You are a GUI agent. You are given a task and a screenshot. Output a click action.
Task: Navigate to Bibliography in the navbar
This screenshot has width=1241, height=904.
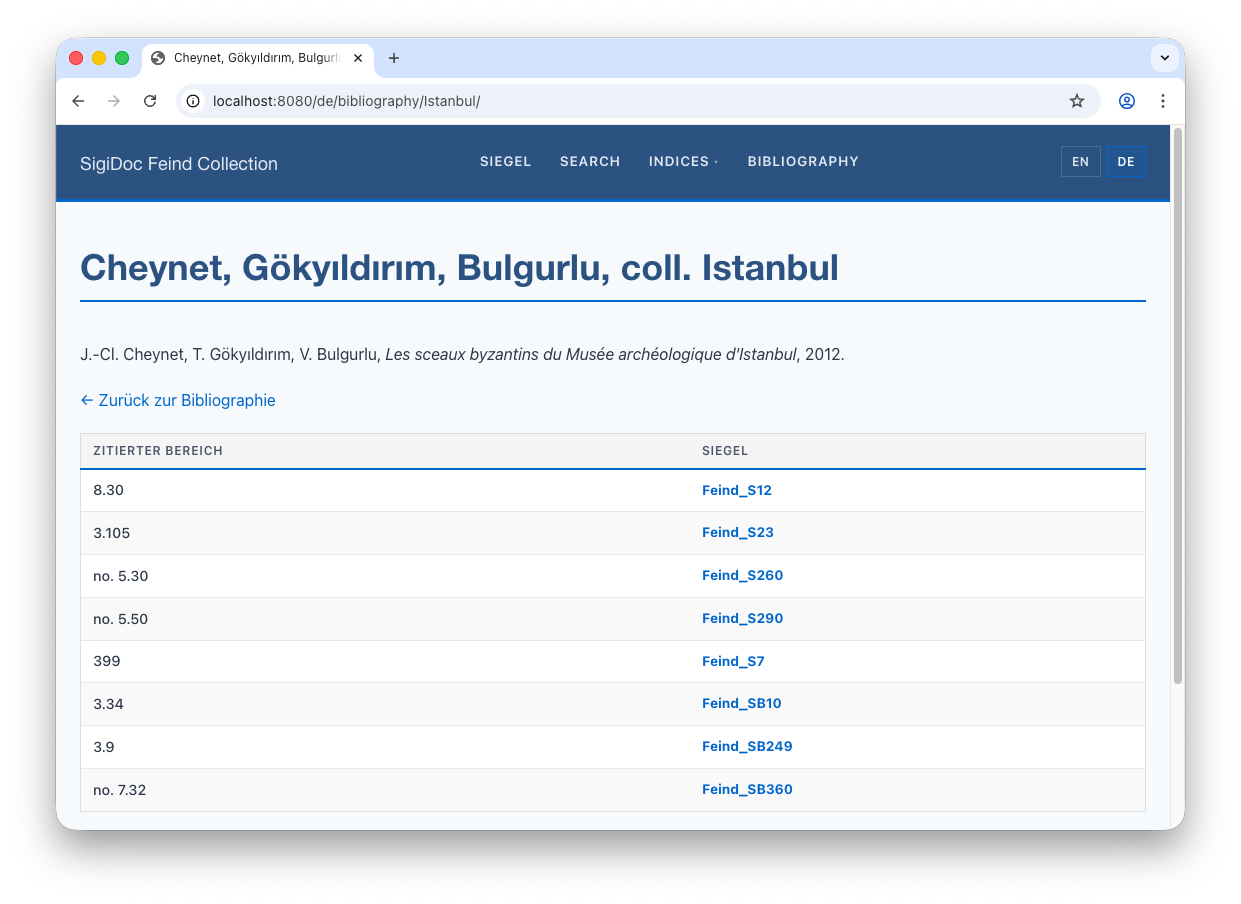(x=803, y=162)
